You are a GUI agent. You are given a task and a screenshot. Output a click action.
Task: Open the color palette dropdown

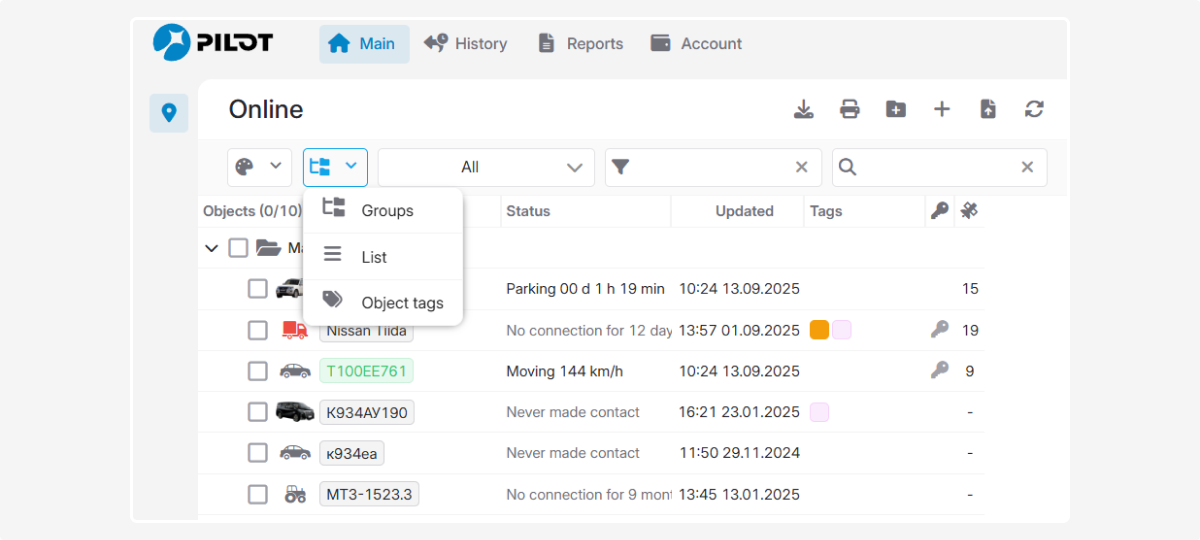[x=259, y=167]
